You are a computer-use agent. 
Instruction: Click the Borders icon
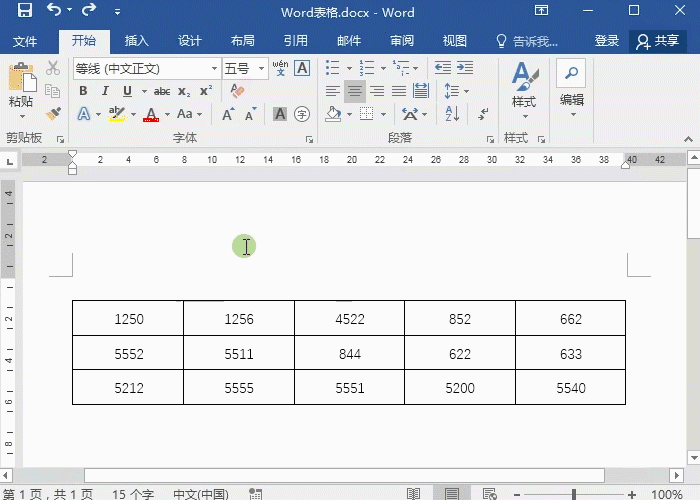click(367, 114)
